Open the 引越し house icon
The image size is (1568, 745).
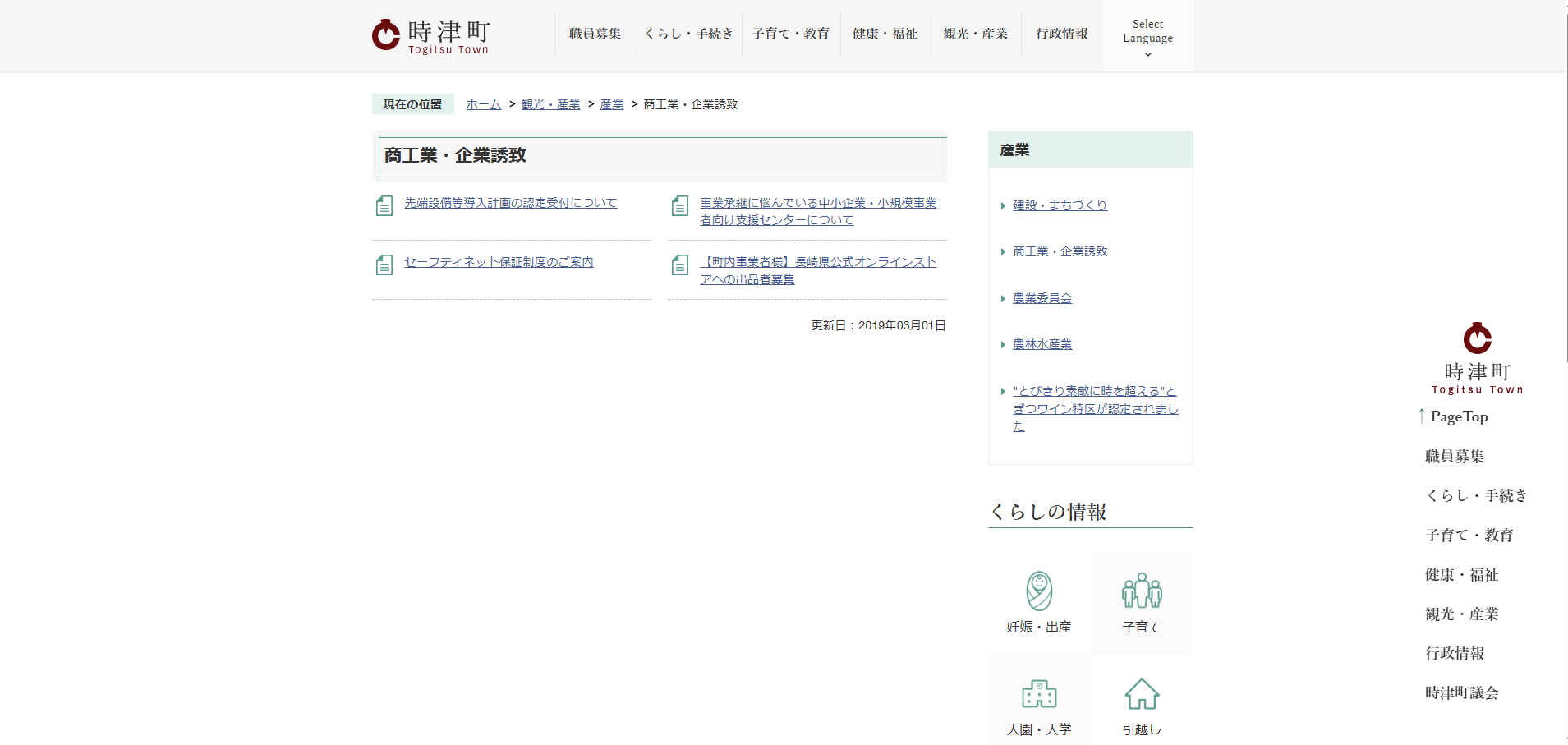tap(1142, 694)
